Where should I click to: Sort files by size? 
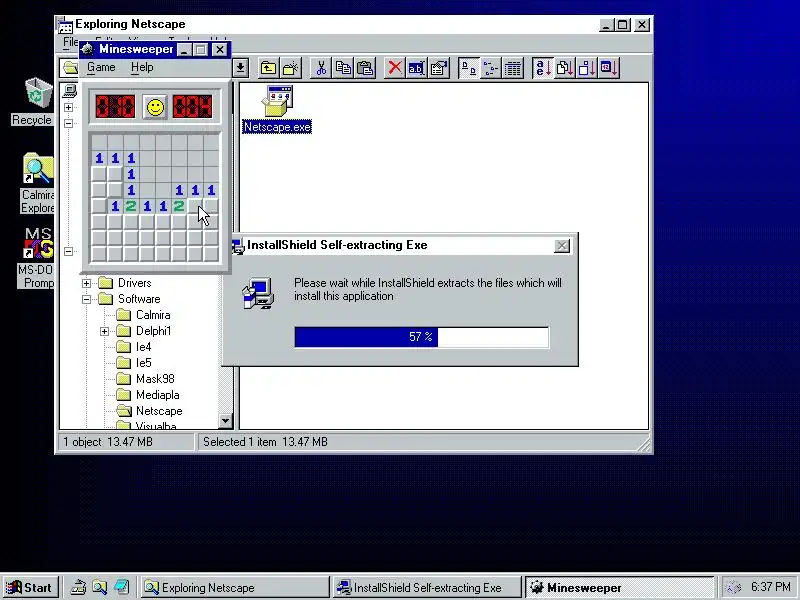587,68
